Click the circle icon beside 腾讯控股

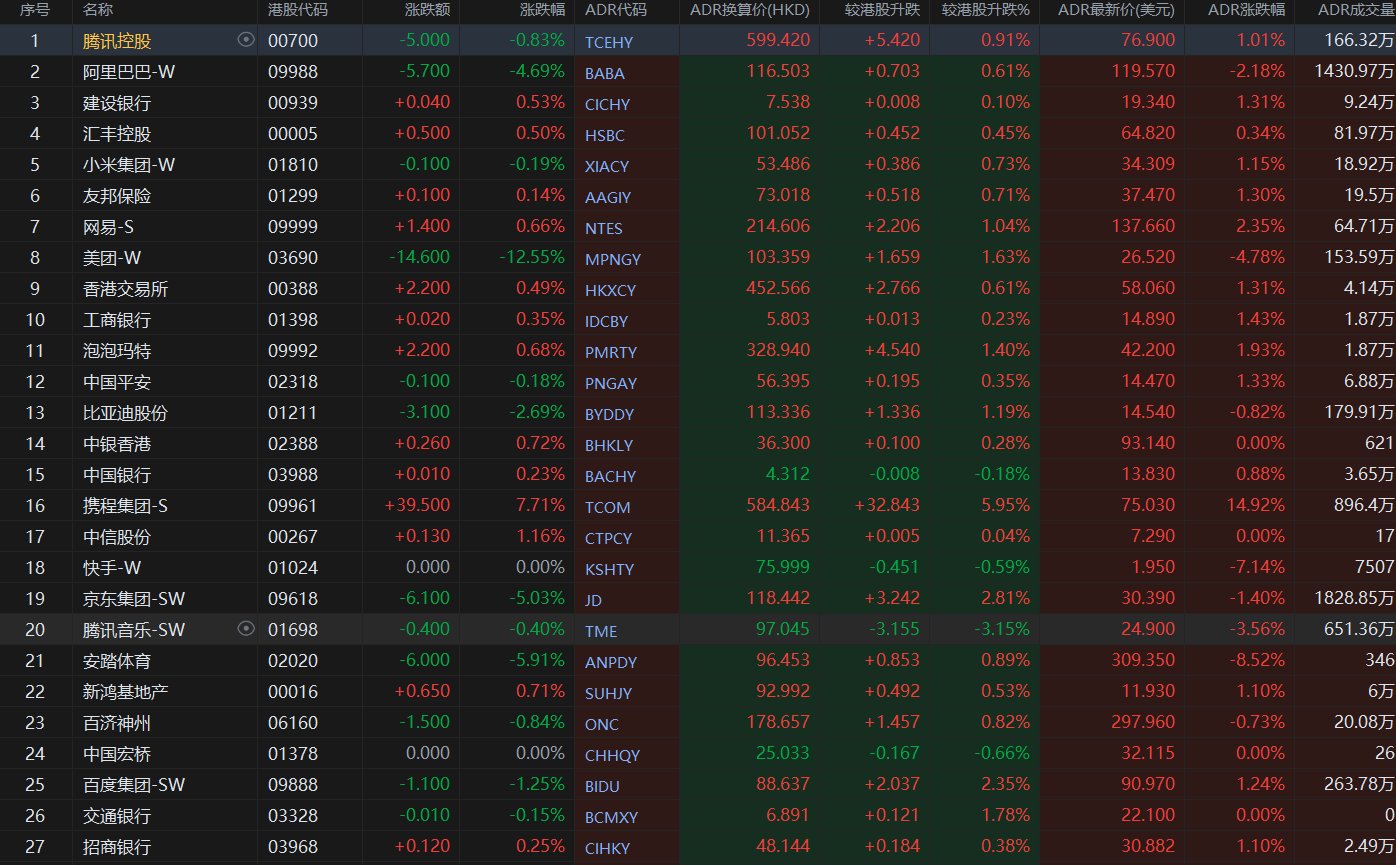click(x=245, y=40)
